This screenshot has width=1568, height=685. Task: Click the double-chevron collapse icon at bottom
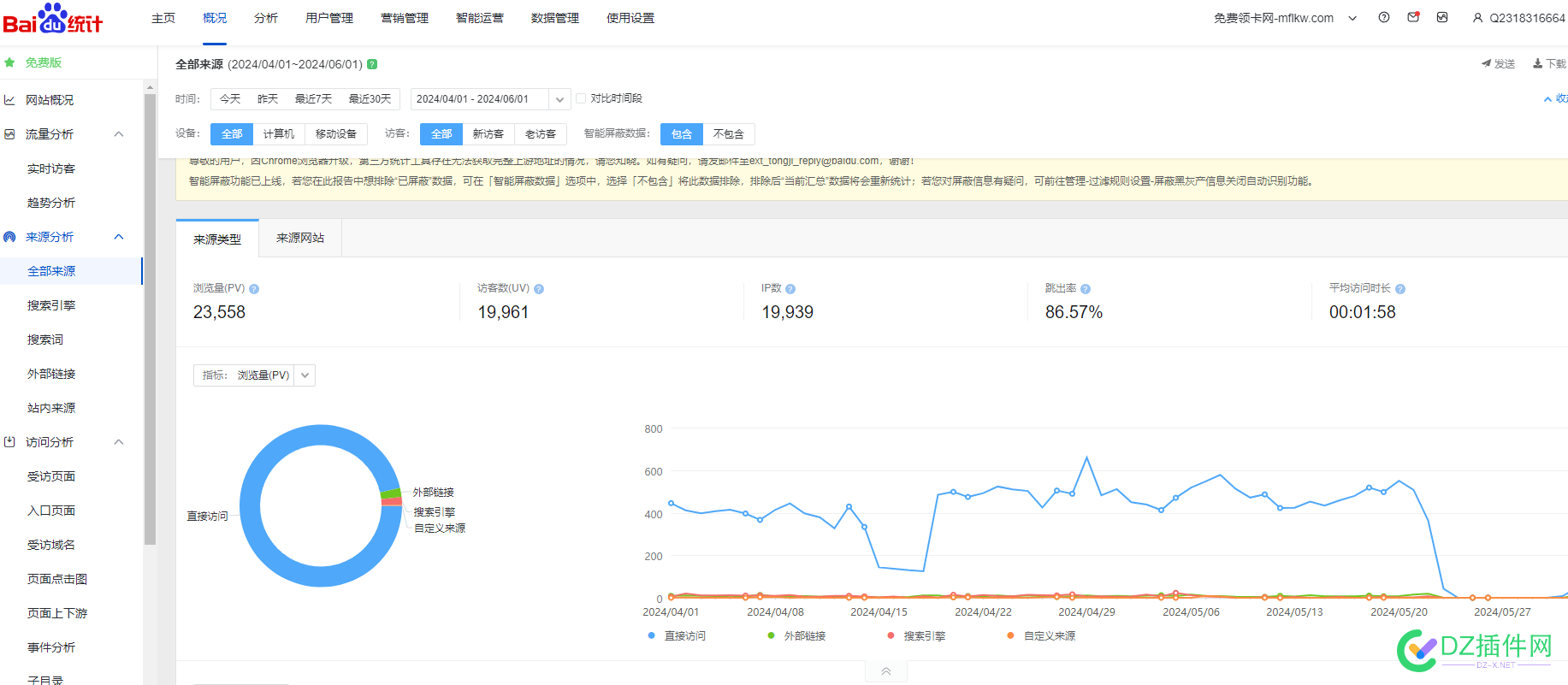pos(886,671)
